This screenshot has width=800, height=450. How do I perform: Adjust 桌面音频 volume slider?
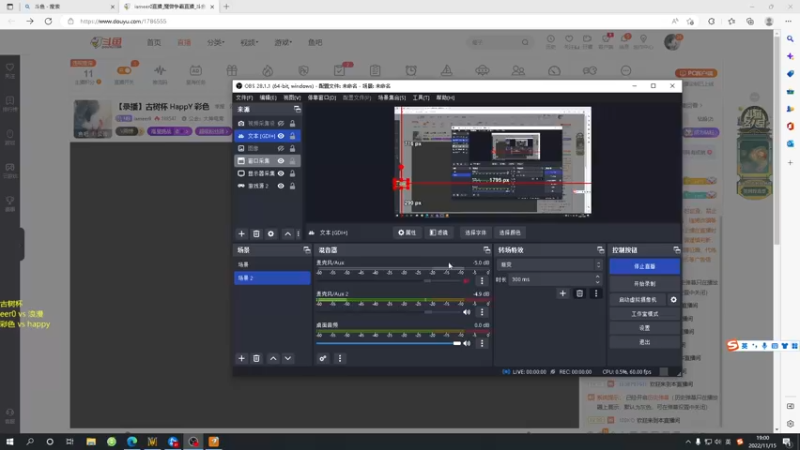(x=389, y=343)
